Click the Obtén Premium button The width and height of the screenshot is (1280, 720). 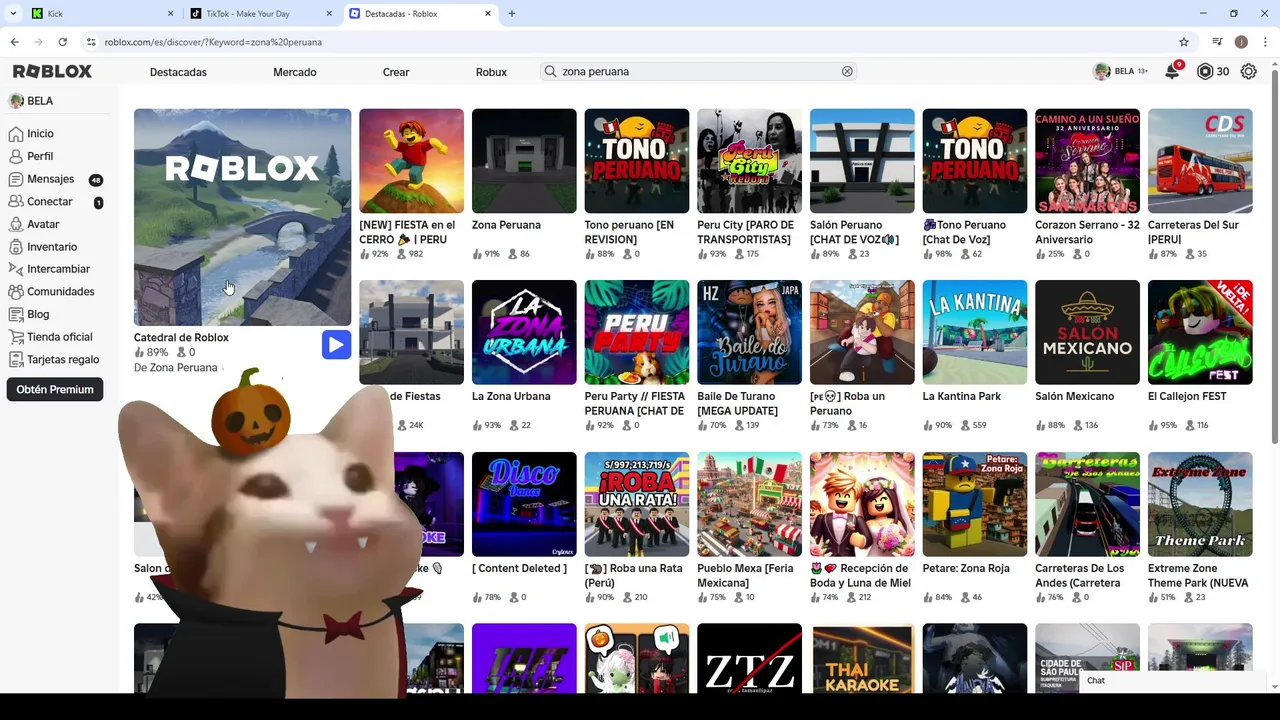coord(55,390)
